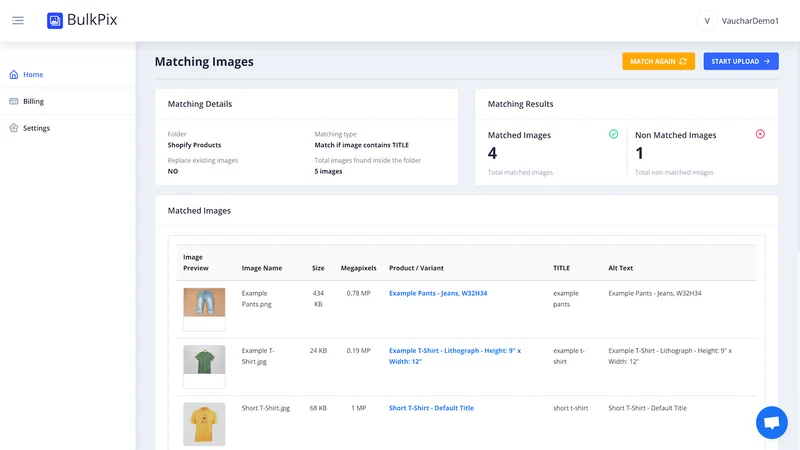Click the Image Name column header
The image size is (800, 450).
click(262, 268)
